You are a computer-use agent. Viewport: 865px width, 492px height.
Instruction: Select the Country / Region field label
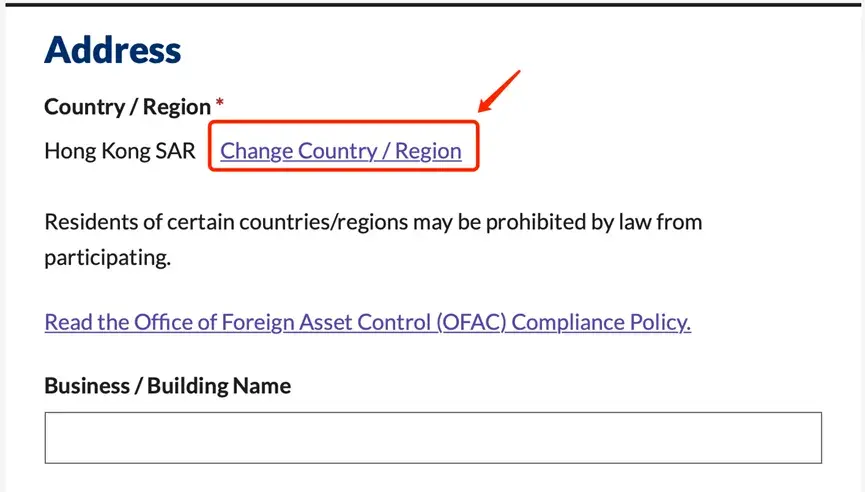(x=127, y=107)
